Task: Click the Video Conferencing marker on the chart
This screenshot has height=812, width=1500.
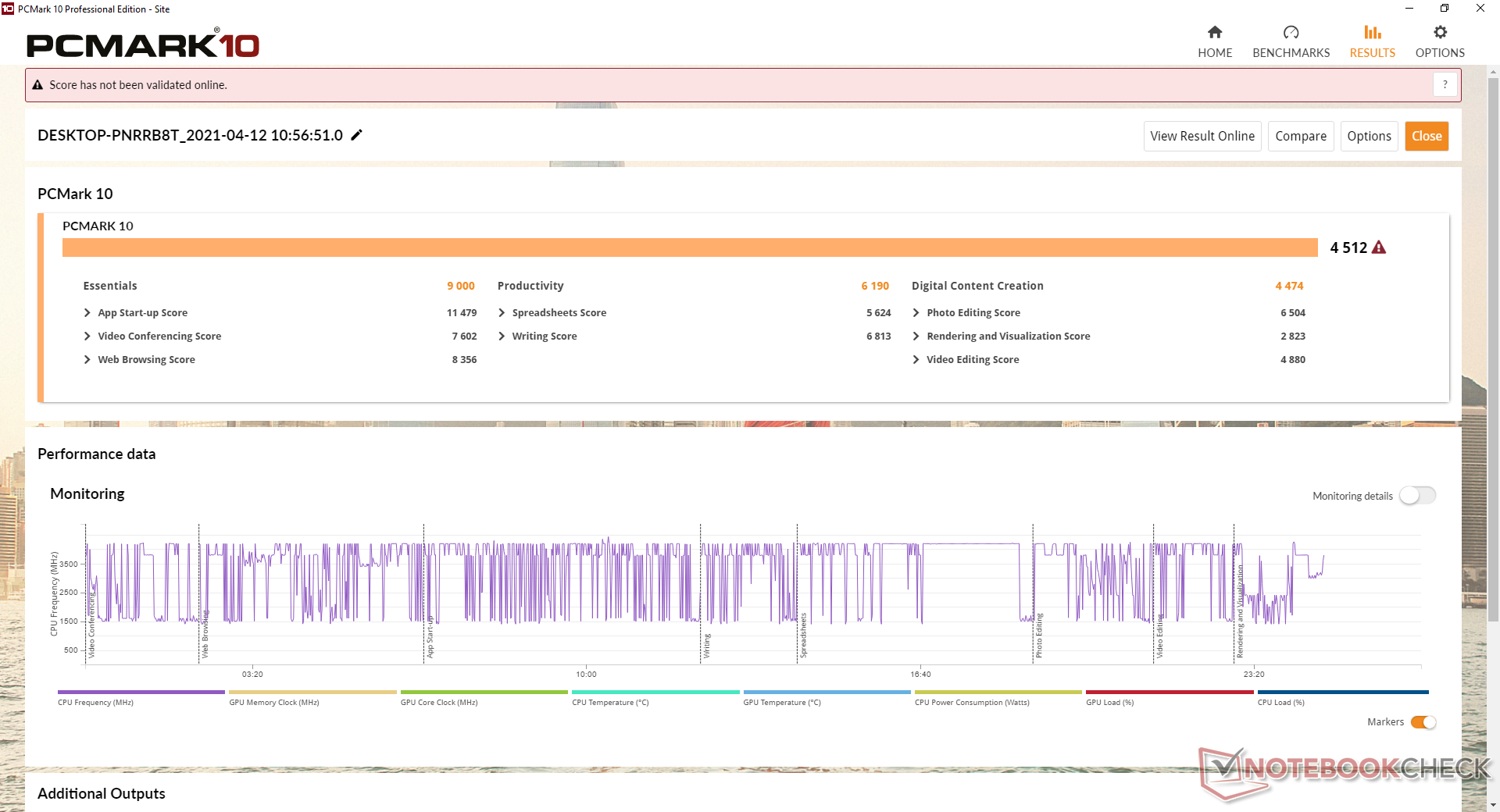Action: pyautogui.click(x=91, y=625)
